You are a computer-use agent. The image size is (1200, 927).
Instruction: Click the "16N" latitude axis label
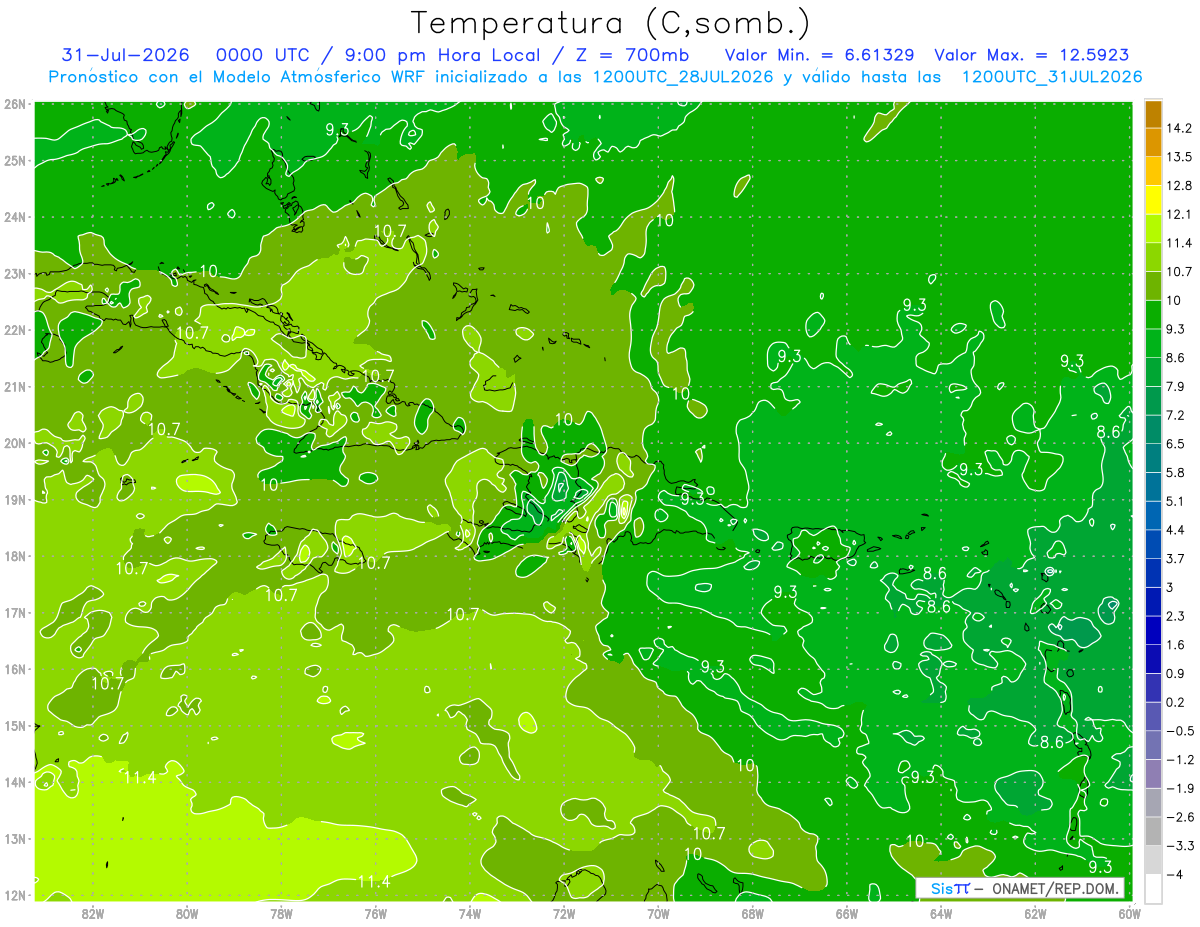tap(14, 669)
